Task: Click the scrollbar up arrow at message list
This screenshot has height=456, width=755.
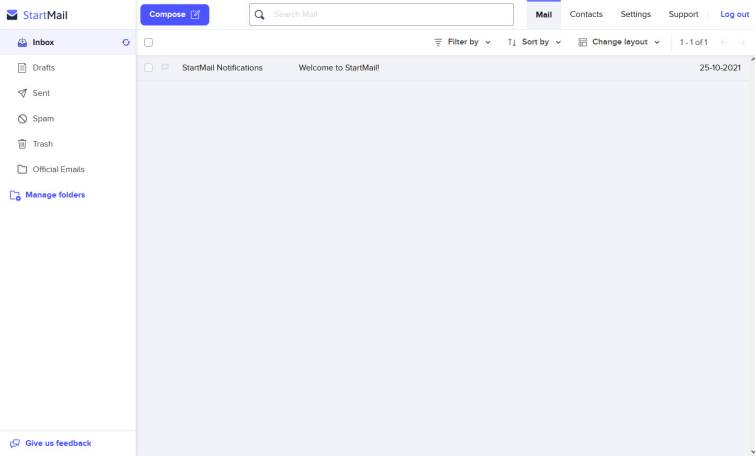Action: click(x=753, y=59)
